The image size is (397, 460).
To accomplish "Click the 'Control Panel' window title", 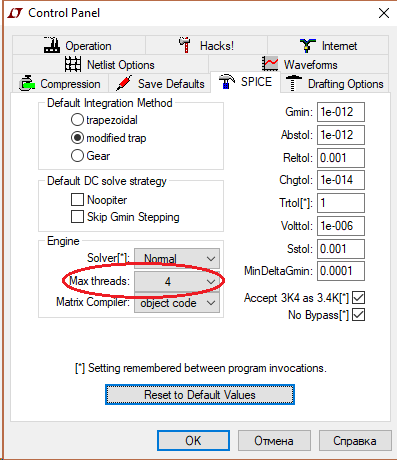I will 64,13.
